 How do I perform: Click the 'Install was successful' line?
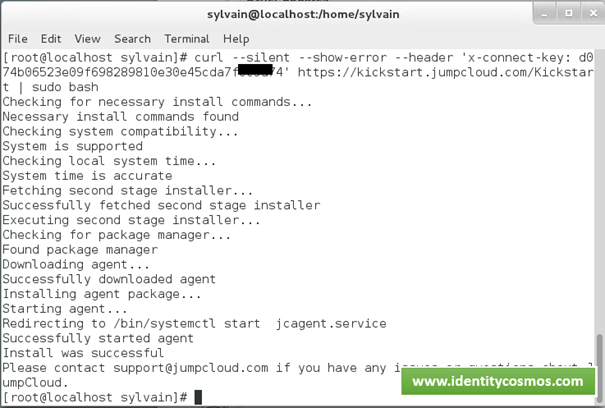83,353
